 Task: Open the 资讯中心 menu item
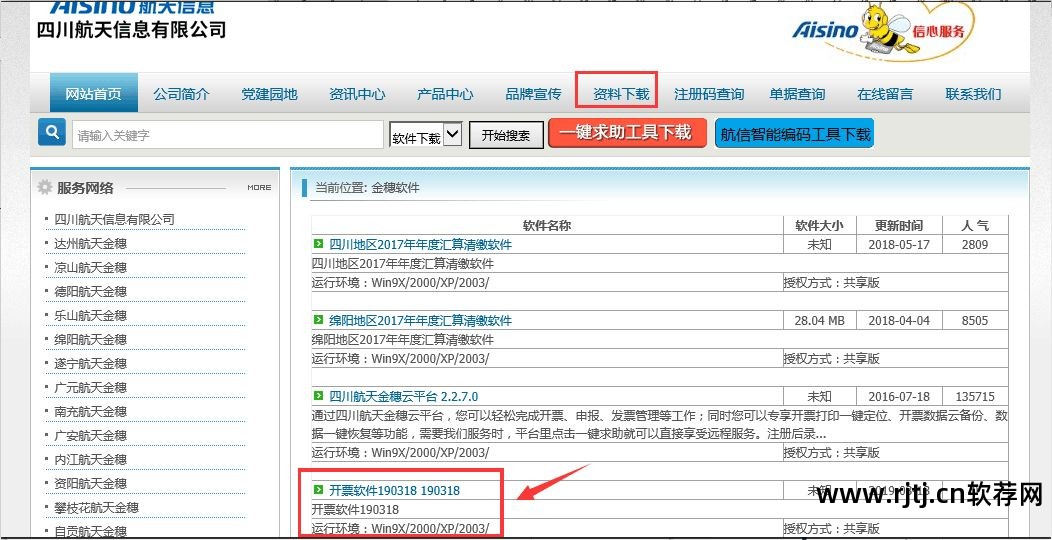(357, 94)
